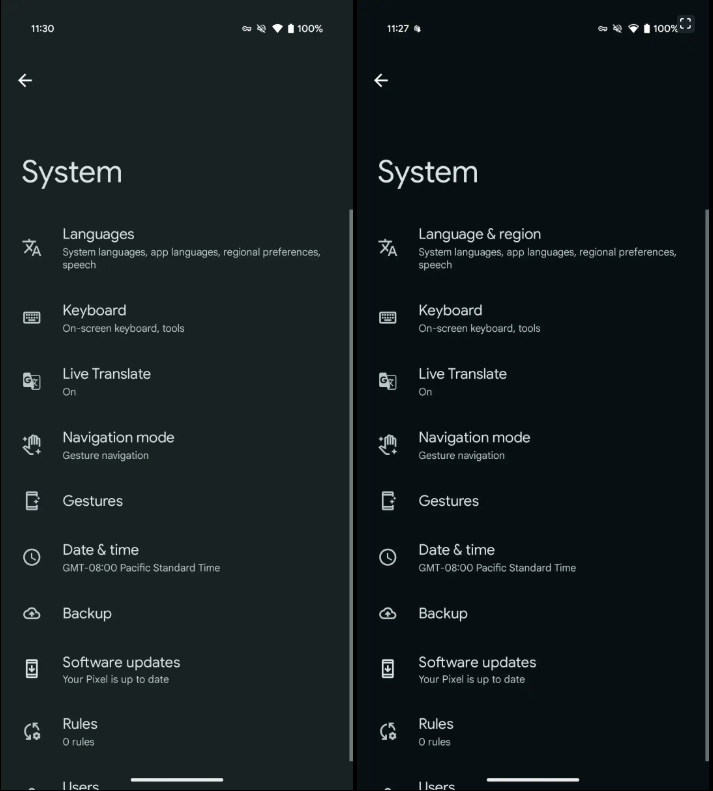Open Rules on the left screen
The image size is (713, 791).
pyautogui.click(x=175, y=731)
